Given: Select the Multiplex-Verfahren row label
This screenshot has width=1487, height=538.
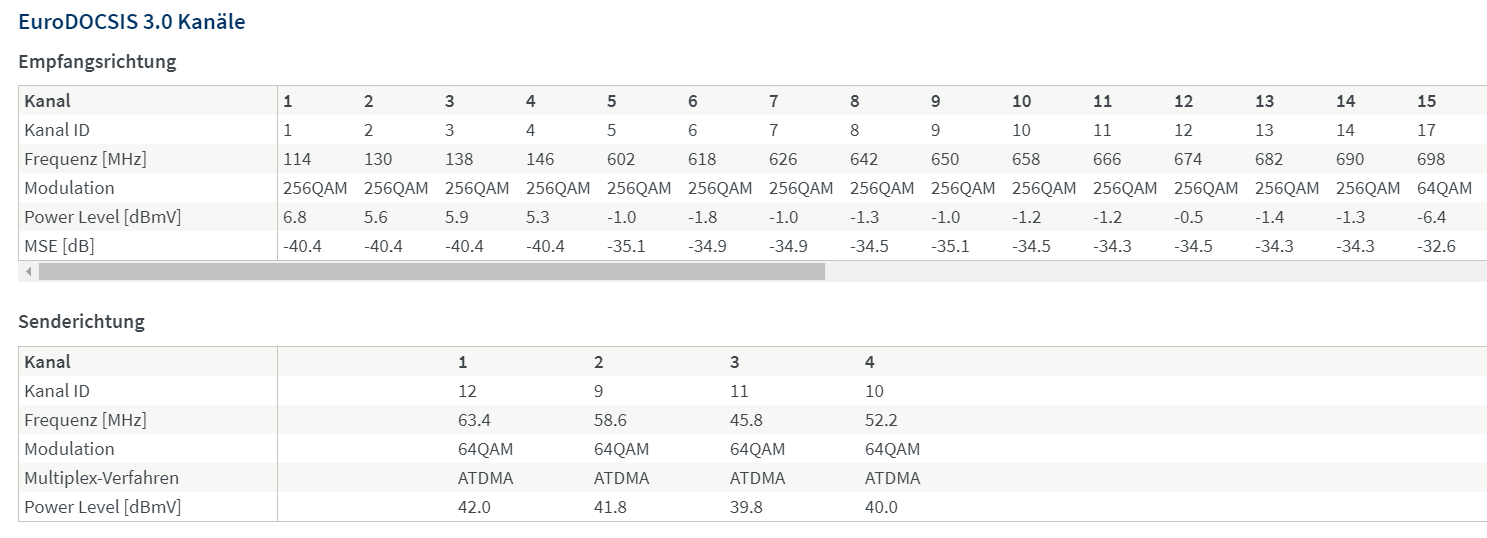Looking at the screenshot, I should pyautogui.click(x=101, y=478).
